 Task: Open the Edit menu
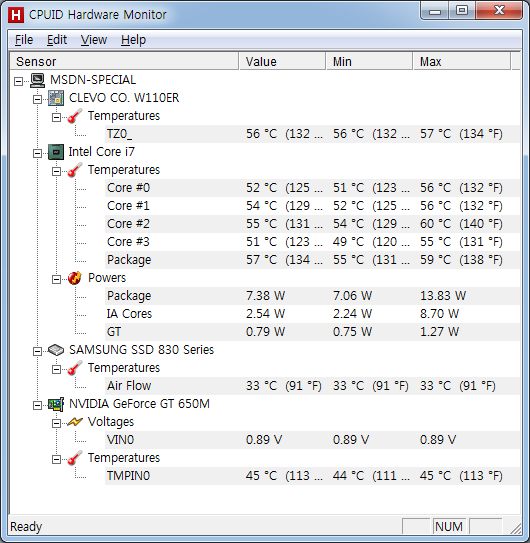click(57, 40)
